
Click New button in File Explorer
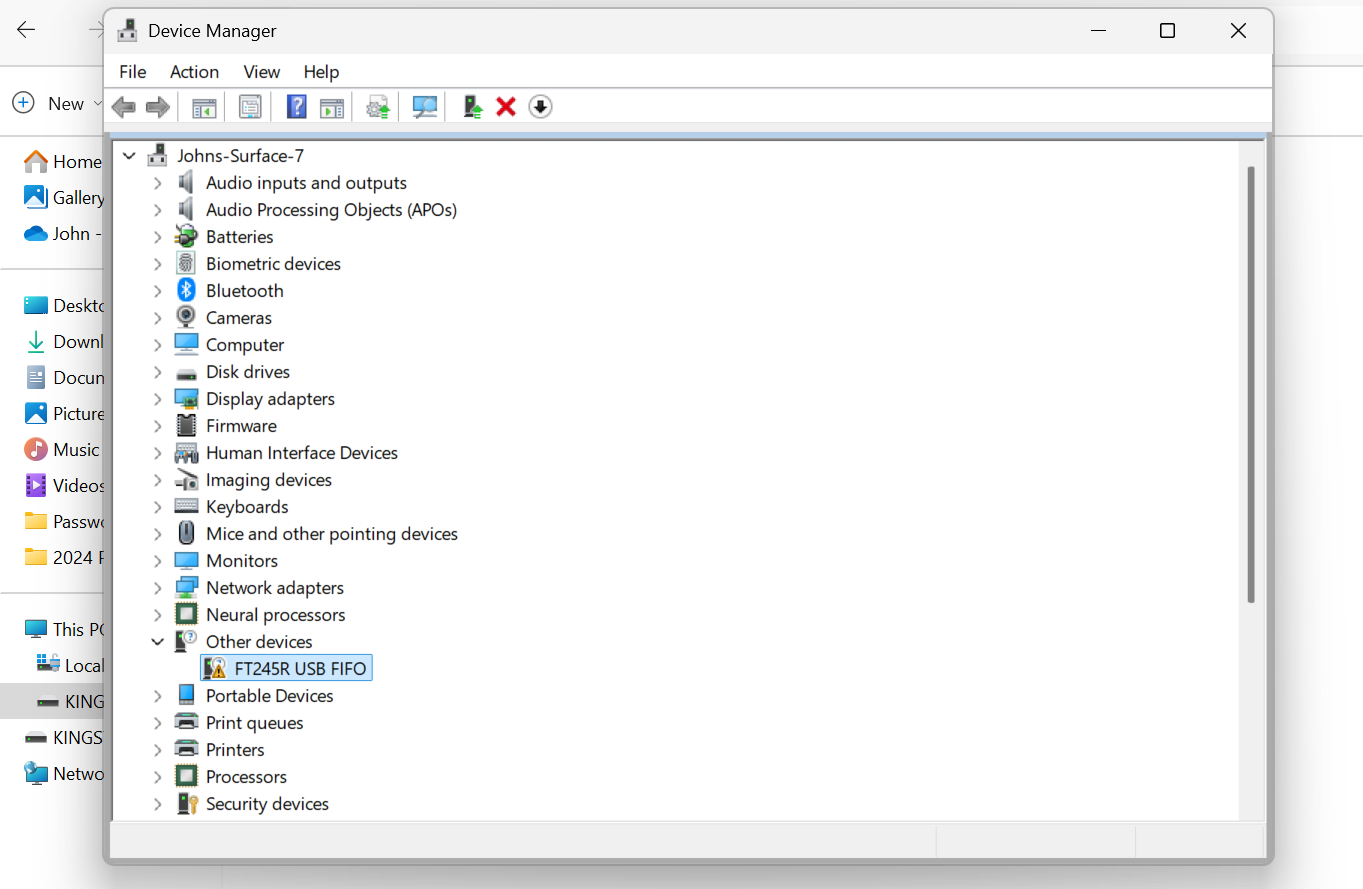click(58, 103)
